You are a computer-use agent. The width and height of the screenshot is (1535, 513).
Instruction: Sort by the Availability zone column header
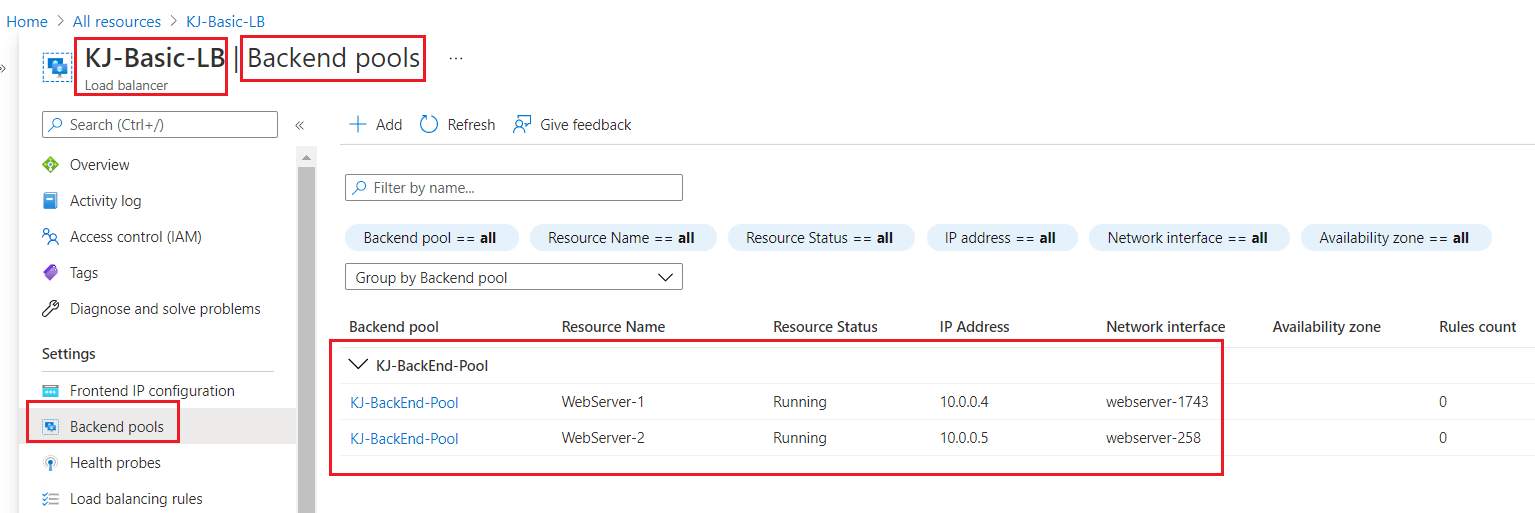point(1326,327)
